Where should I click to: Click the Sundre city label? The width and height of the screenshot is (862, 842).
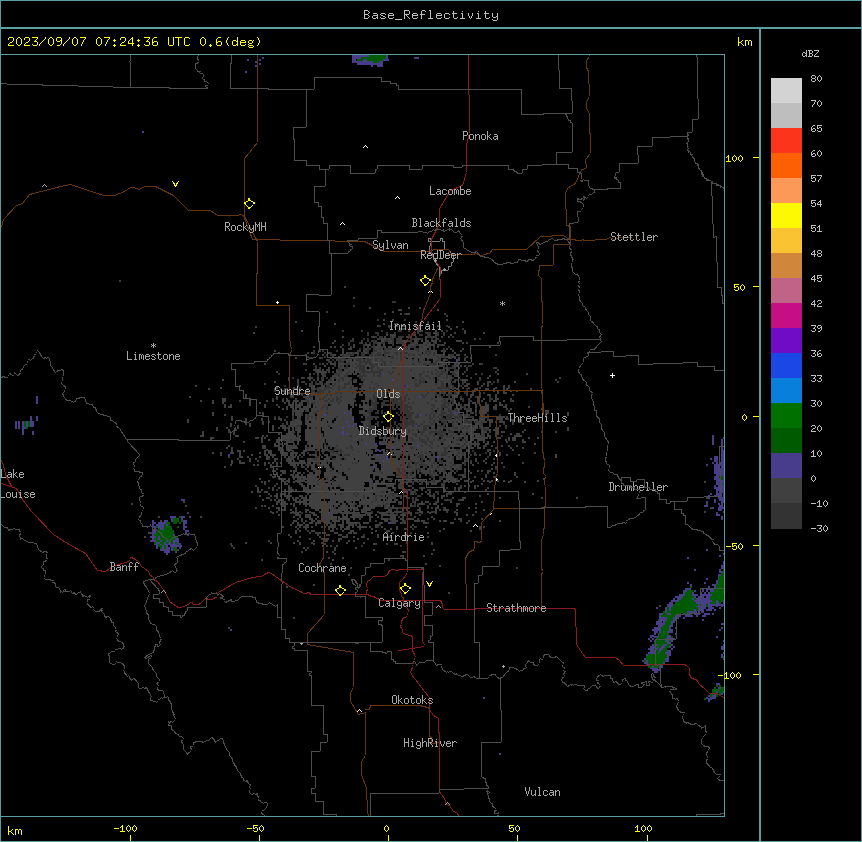point(292,391)
